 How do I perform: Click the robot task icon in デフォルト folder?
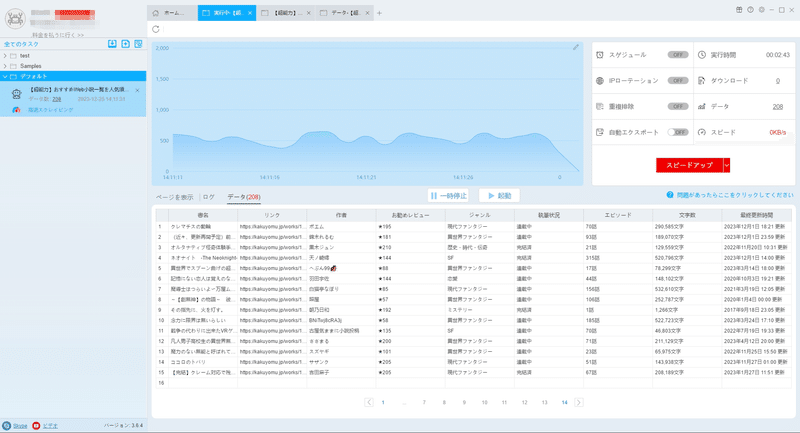[16, 94]
